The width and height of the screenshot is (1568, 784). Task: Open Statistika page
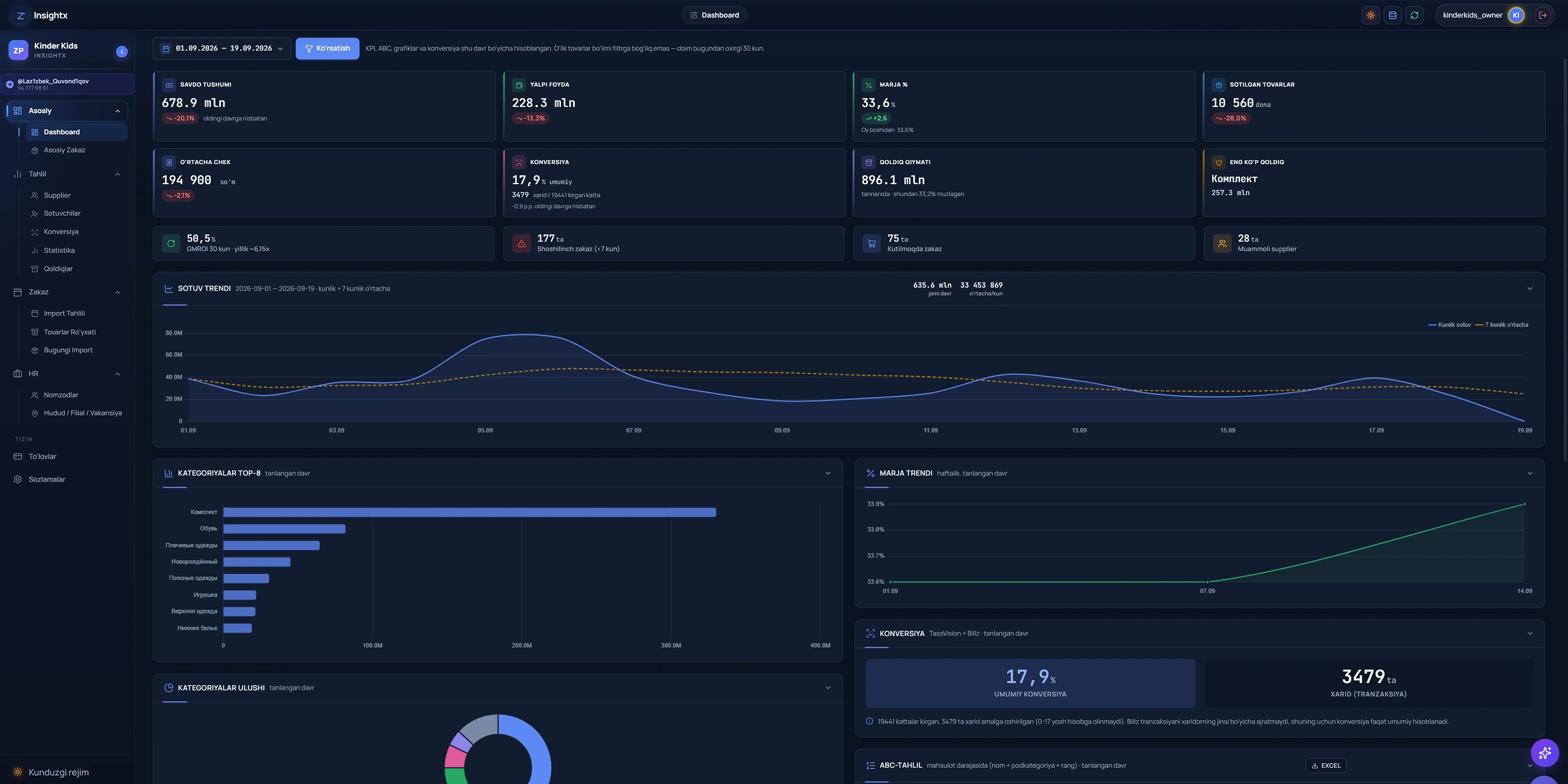[76, 250]
